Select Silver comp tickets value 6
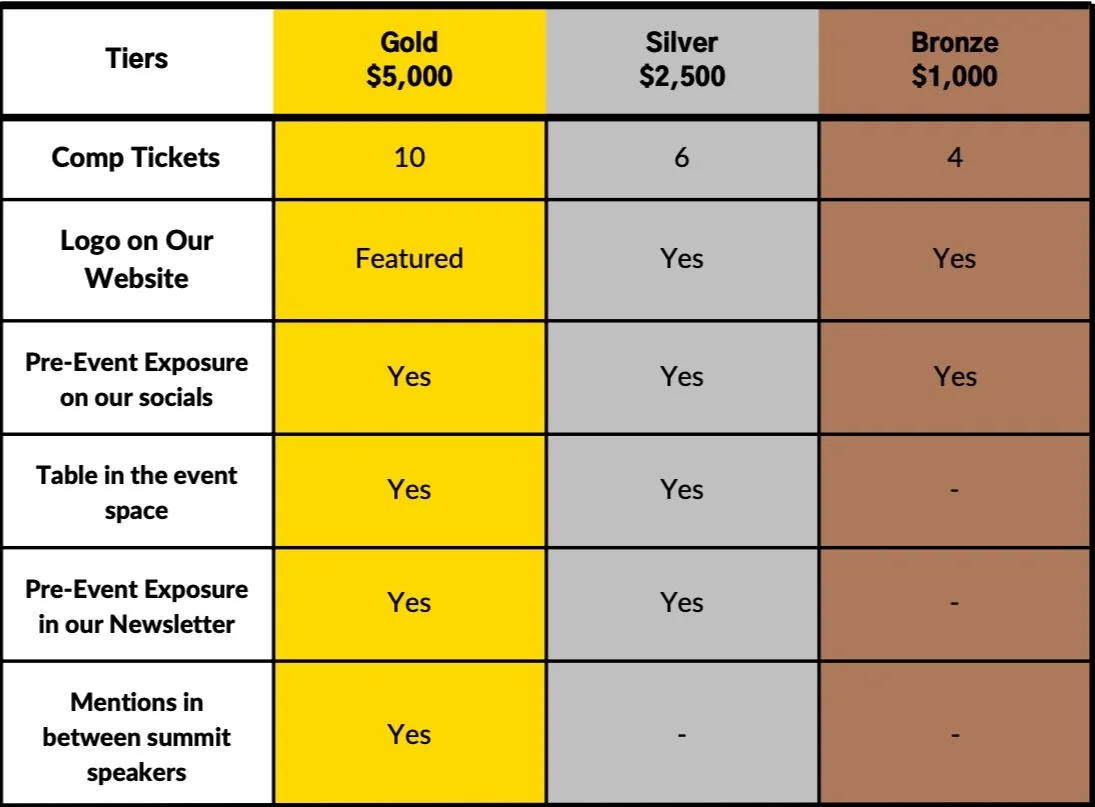Screen dimensions: 1095x807 click(x=682, y=158)
